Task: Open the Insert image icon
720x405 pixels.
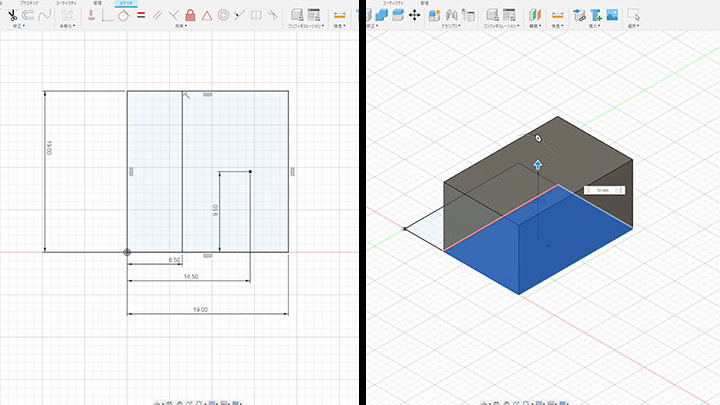Action: 612,15
